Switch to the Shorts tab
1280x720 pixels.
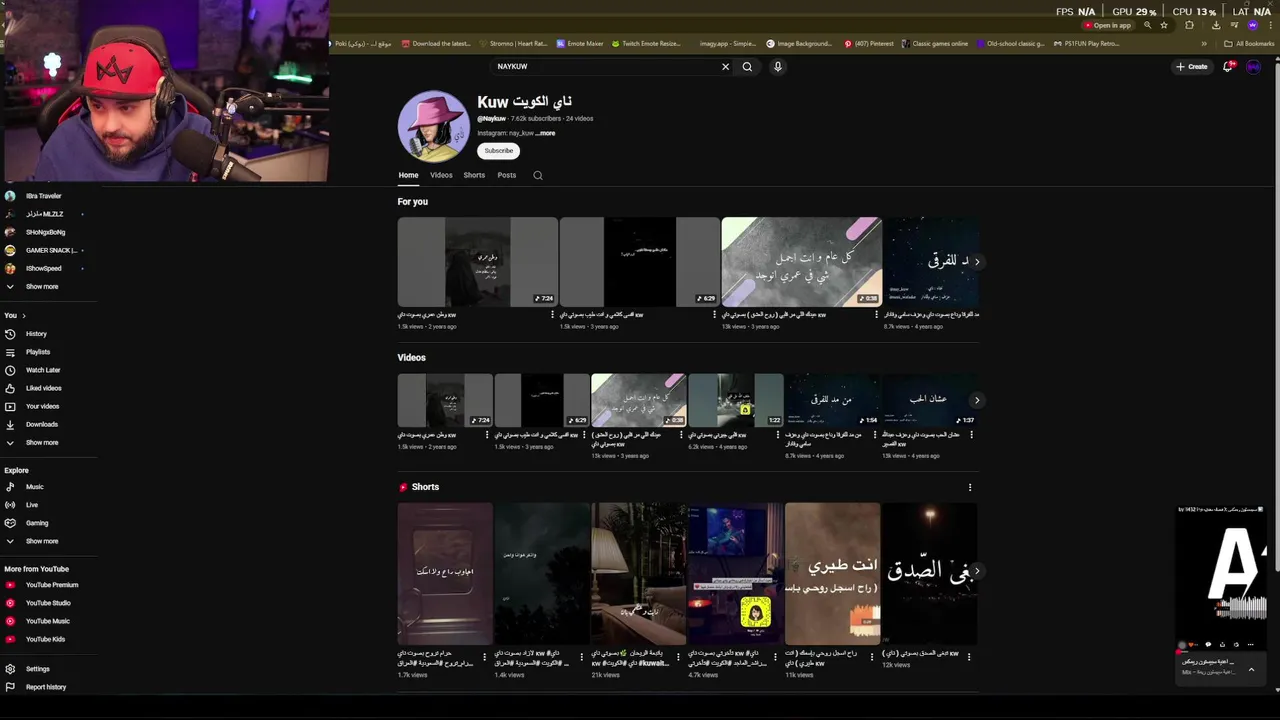pyautogui.click(x=474, y=175)
